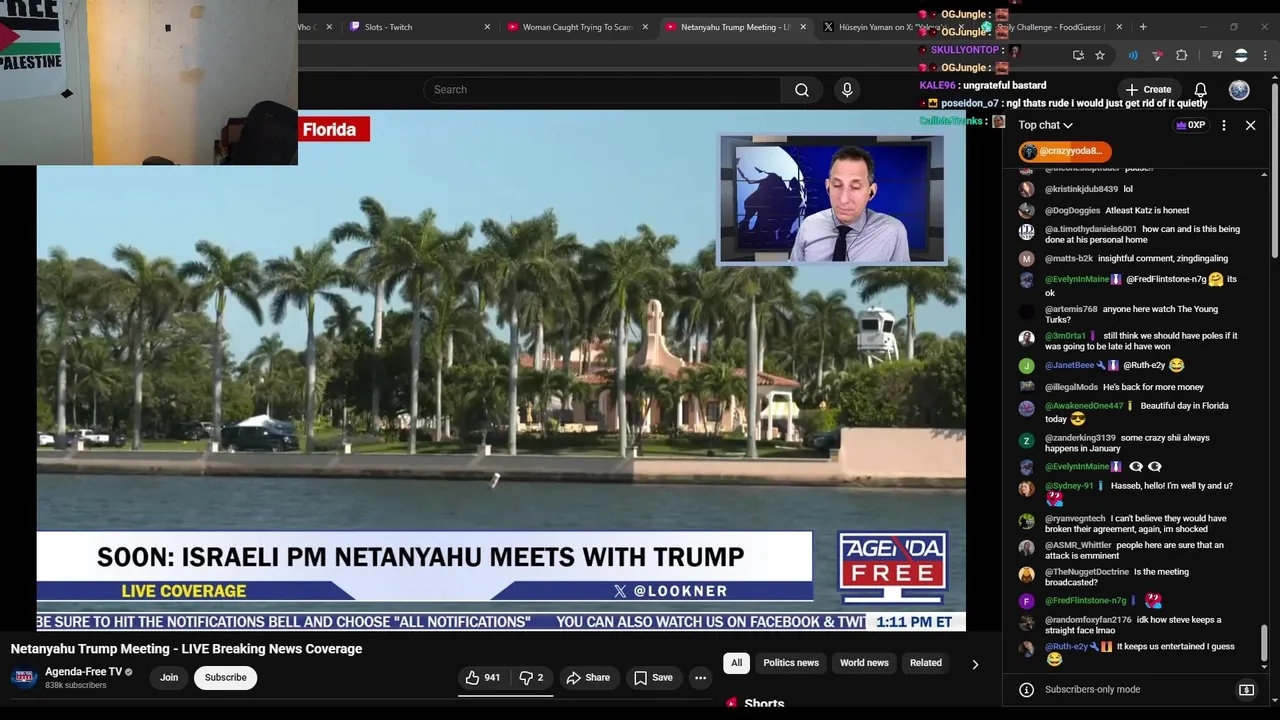Click the video title Netanyahu Trump Meeting

(186, 649)
